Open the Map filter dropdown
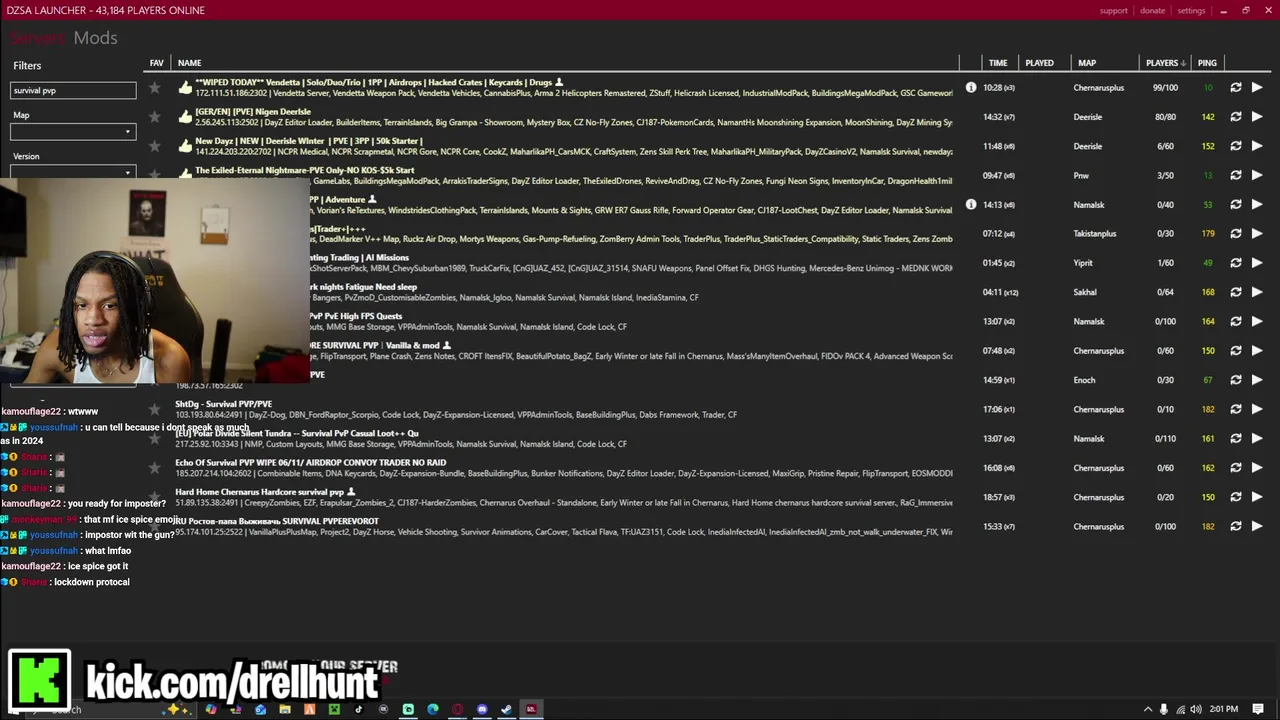This screenshot has width=1280, height=720. (73, 132)
